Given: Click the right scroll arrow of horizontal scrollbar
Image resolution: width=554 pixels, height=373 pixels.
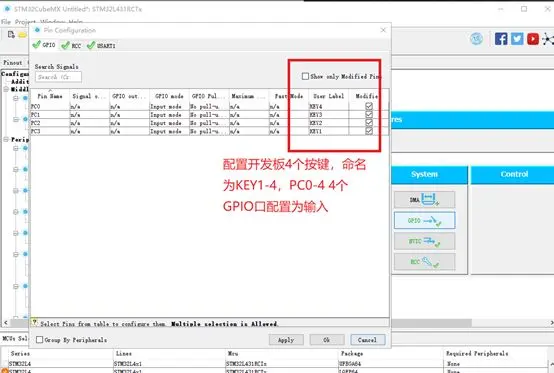Looking at the screenshot, I should (x=552, y=322).
